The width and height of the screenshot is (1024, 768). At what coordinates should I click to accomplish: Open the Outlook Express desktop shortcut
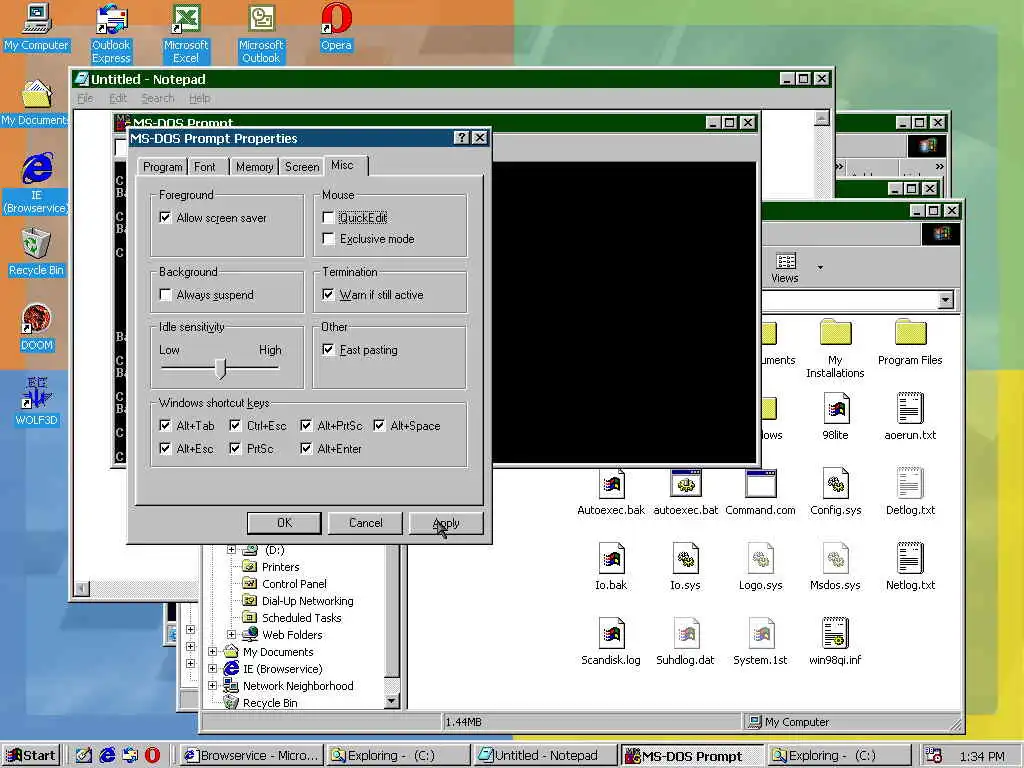pyautogui.click(x=111, y=34)
